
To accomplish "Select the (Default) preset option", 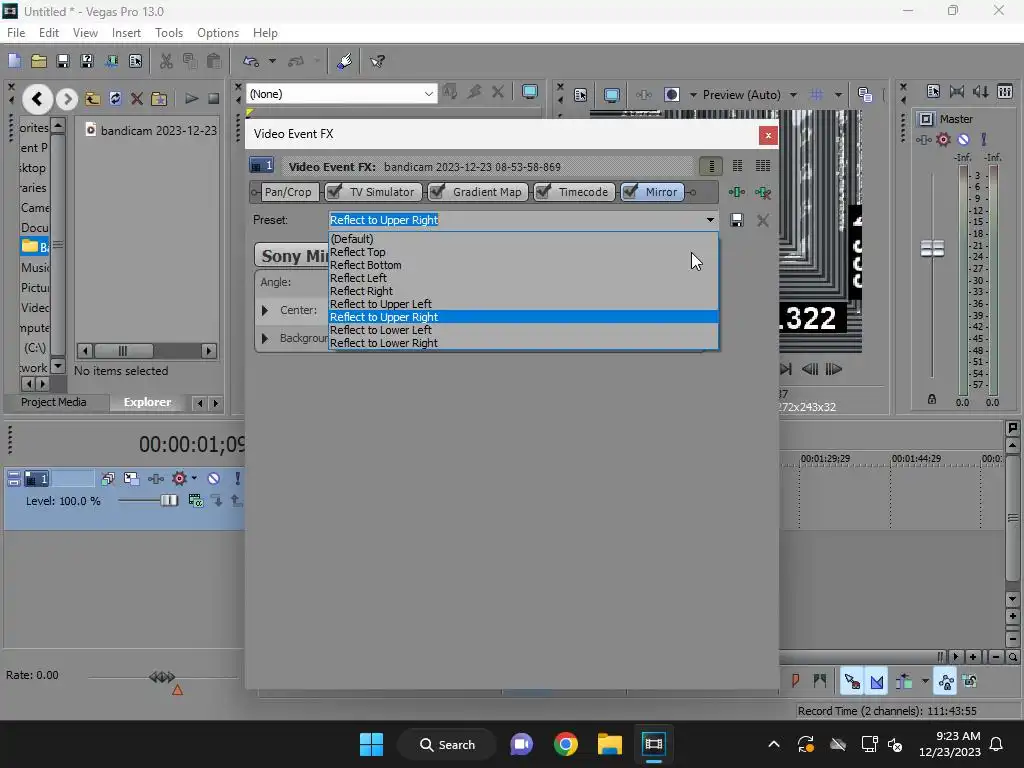I will 522,239.
